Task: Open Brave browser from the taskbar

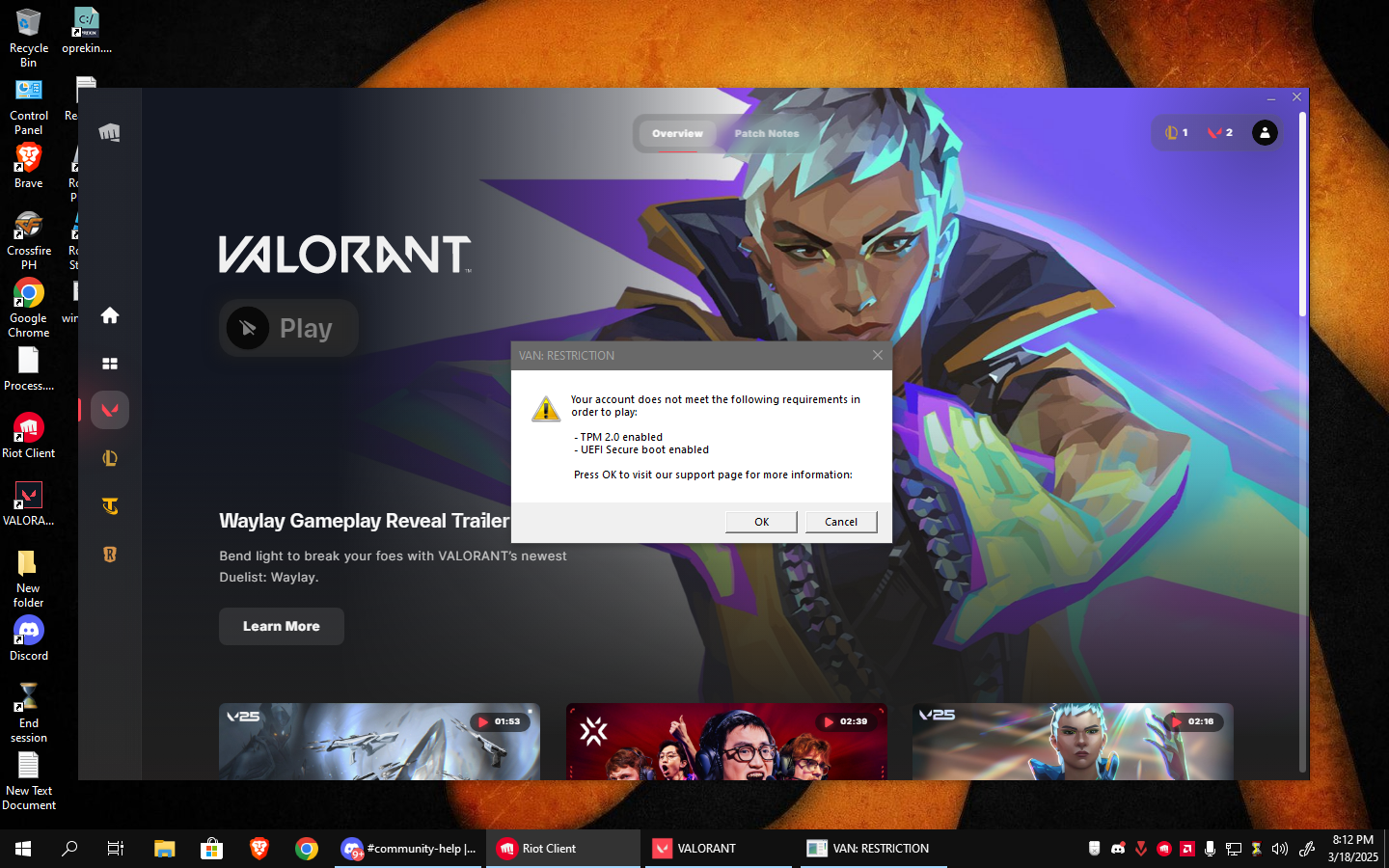Action: pyautogui.click(x=259, y=849)
